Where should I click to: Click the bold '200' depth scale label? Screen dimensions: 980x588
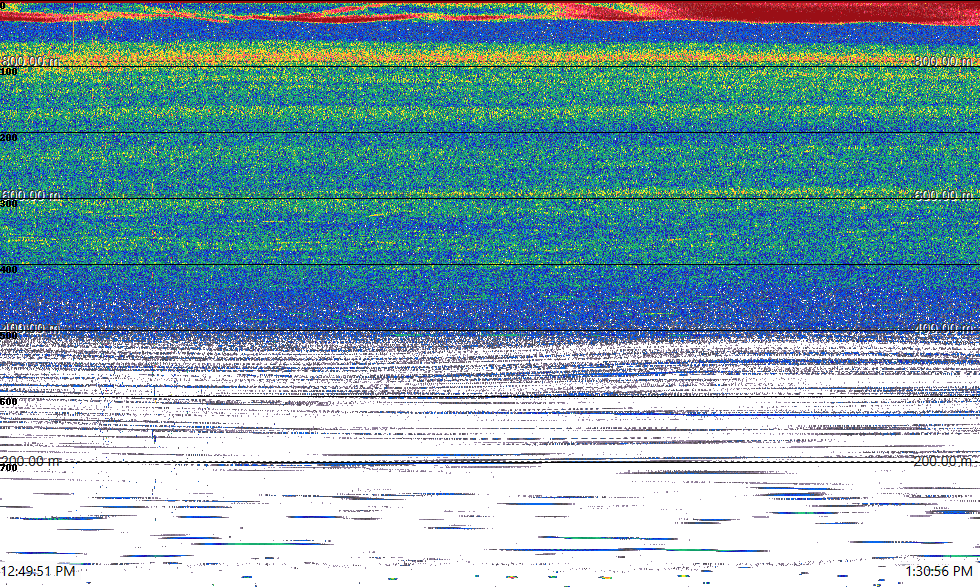click(x=9, y=137)
